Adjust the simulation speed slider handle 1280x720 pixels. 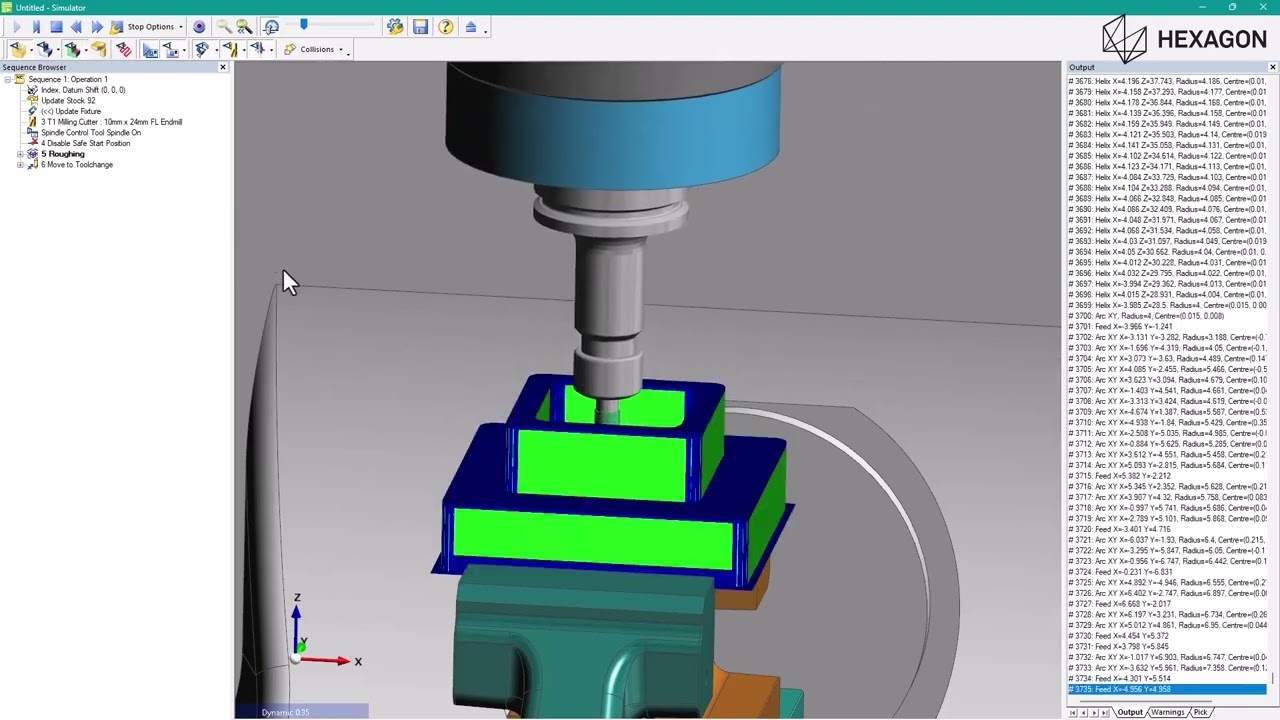coord(303,24)
